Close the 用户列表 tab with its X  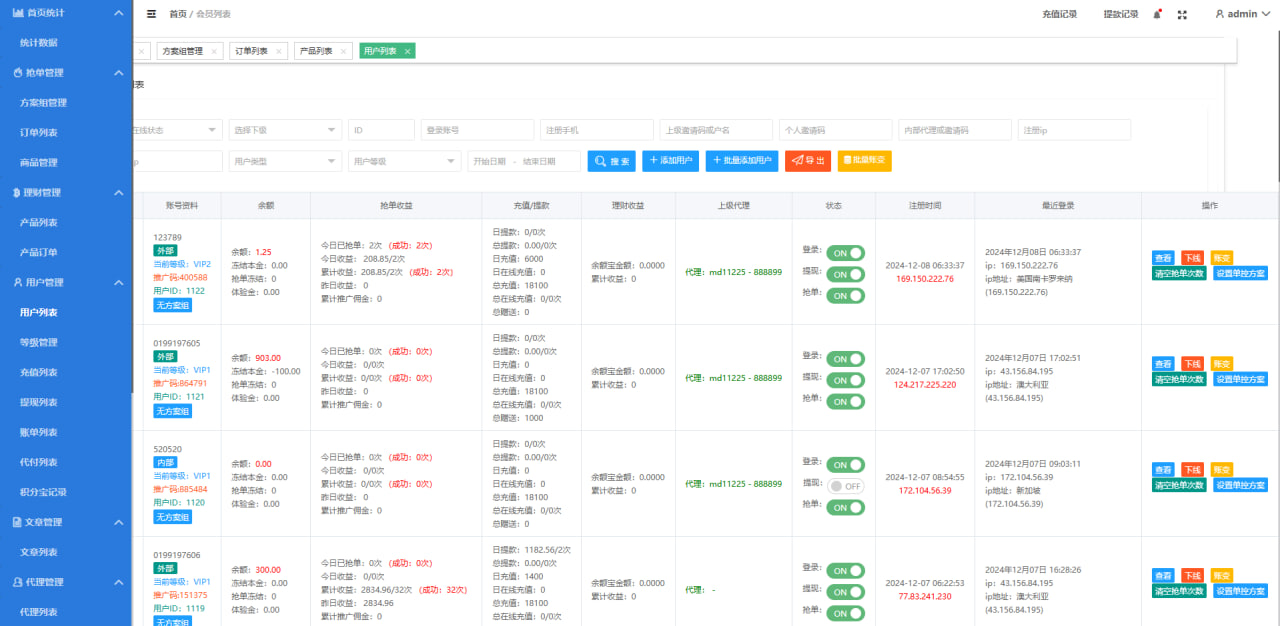[408, 51]
